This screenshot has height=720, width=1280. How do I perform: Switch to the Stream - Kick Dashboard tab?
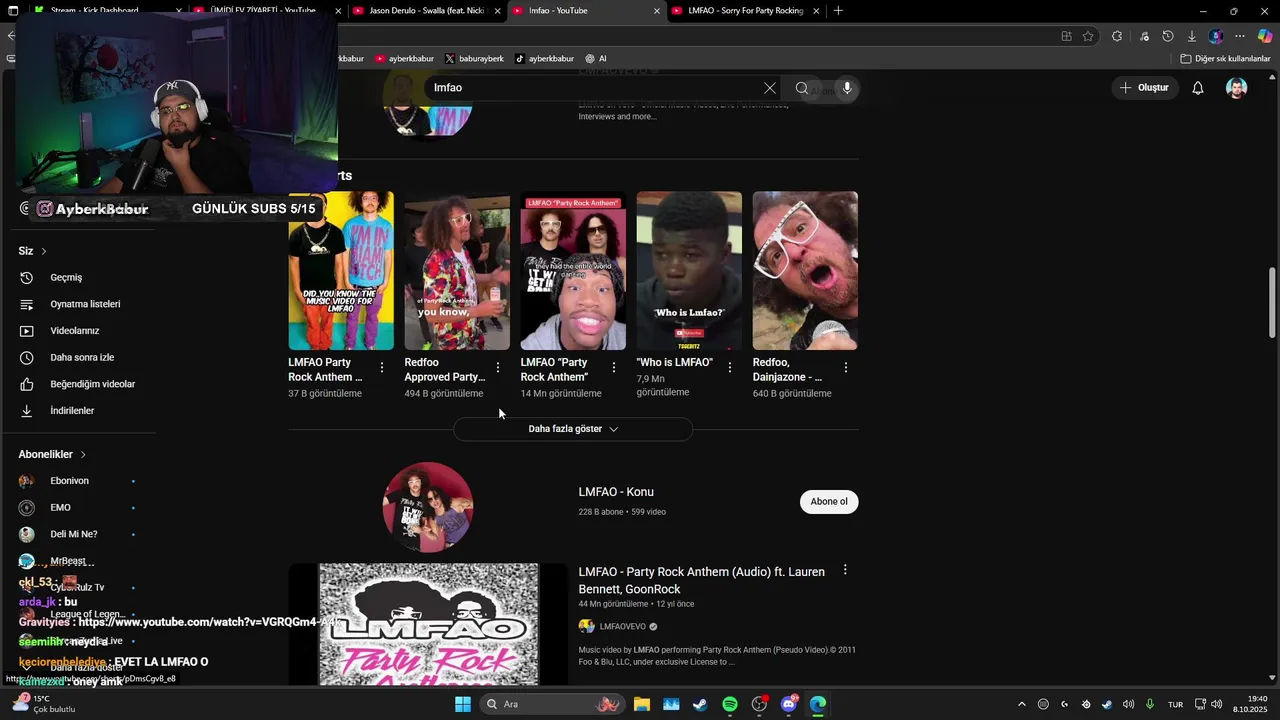click(106, 11)
